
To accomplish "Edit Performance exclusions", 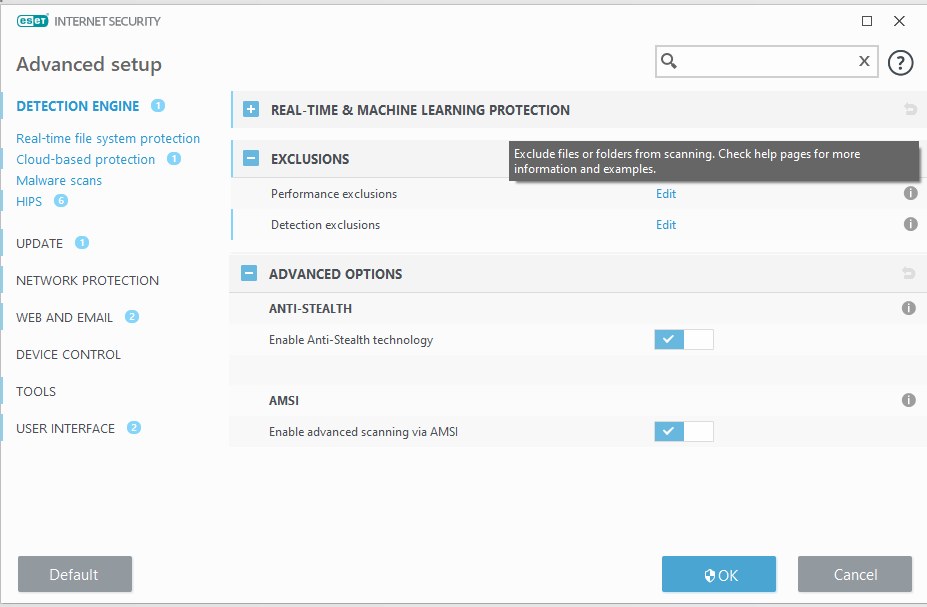I will [x=666, y=194].
